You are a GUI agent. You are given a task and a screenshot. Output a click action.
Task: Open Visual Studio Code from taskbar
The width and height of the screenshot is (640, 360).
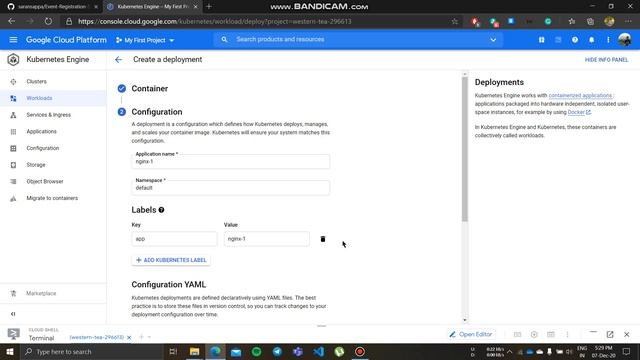[x=318, y=351]
